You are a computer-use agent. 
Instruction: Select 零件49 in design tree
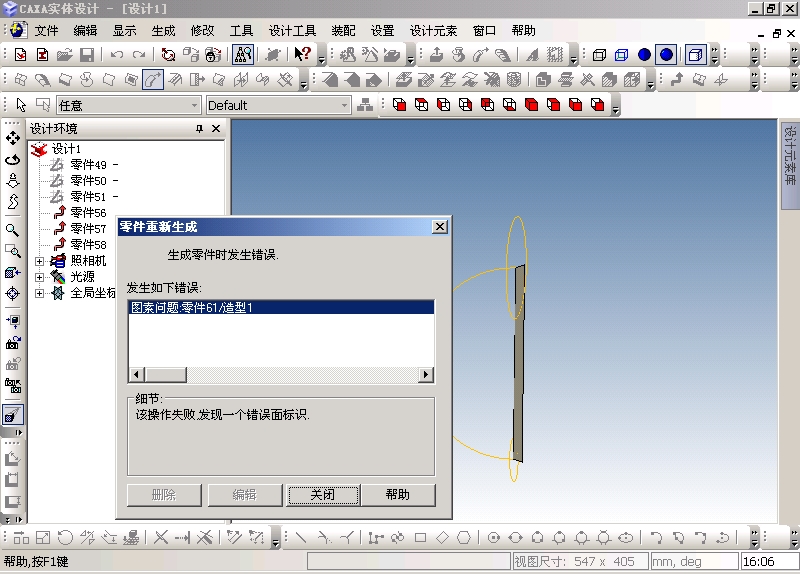[x=88, y=165]
